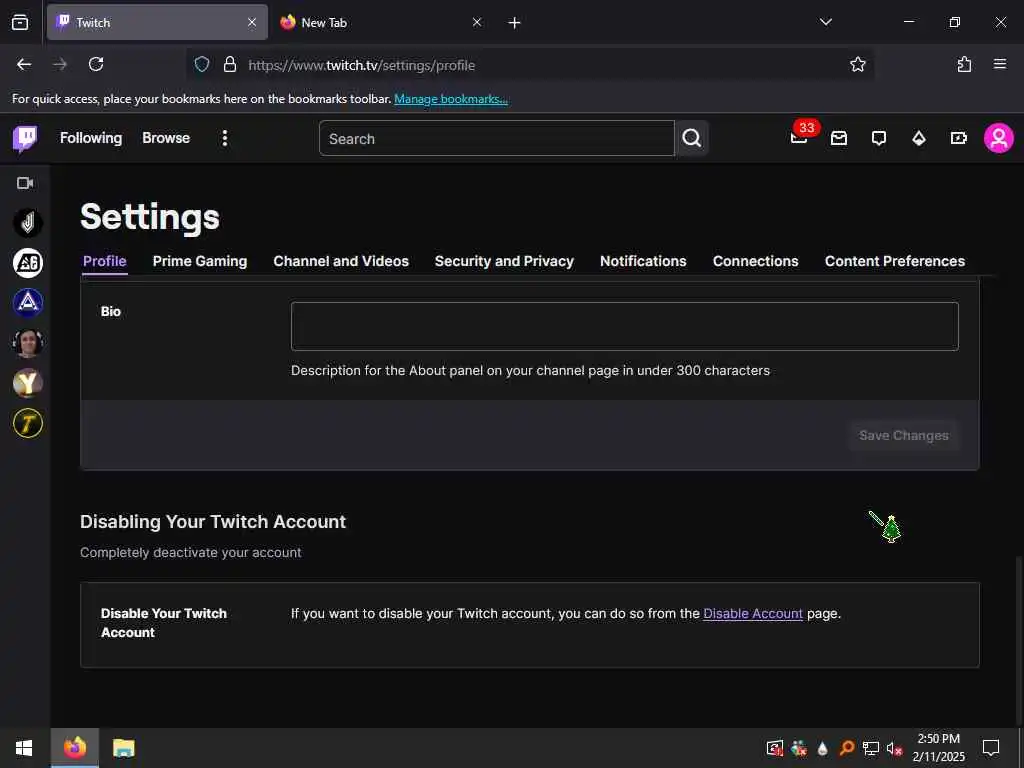Viewport: 1024px width, 768px height.
Task: Open the Firefox hamburger application menu
Action: [x=1000, y=64]
